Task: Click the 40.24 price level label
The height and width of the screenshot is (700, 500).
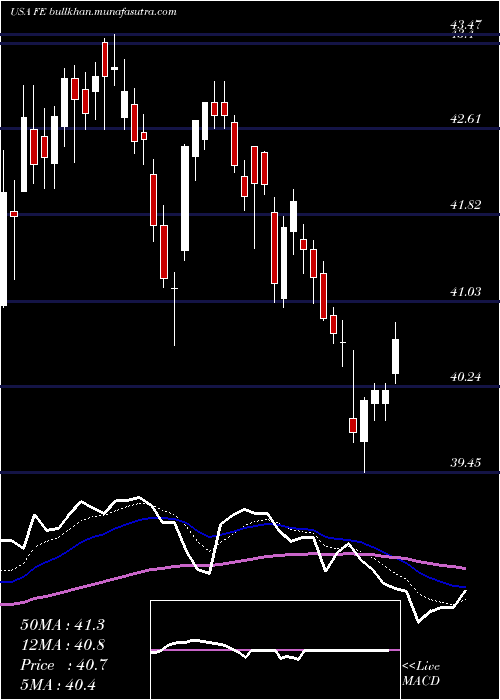Action: [466, 377]
